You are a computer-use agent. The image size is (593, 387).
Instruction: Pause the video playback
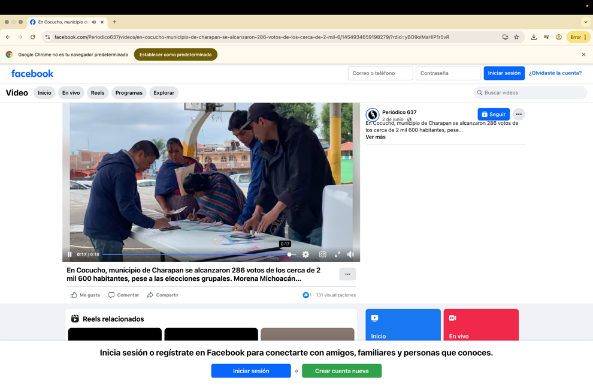[70, 254]
